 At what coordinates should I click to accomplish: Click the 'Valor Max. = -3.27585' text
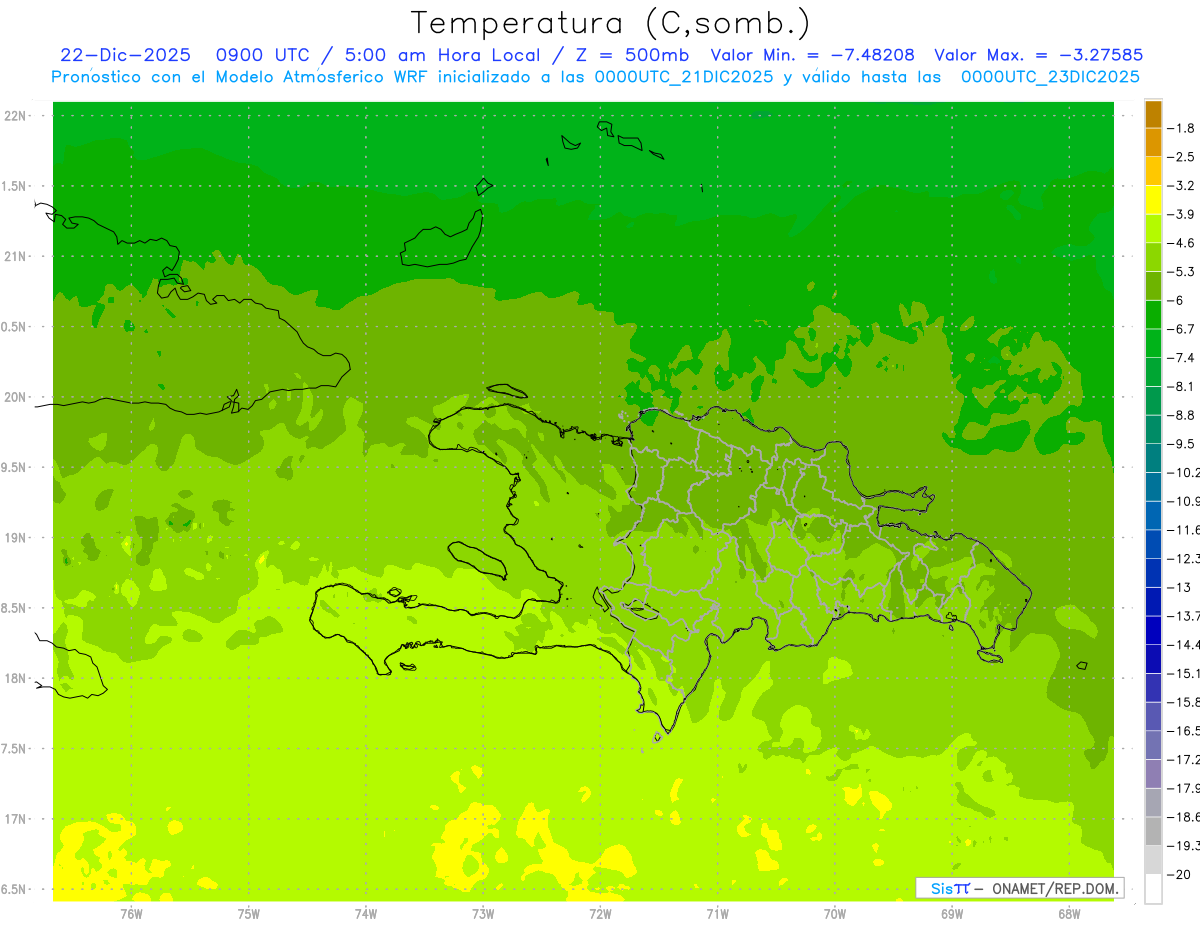coord(1038,55)
